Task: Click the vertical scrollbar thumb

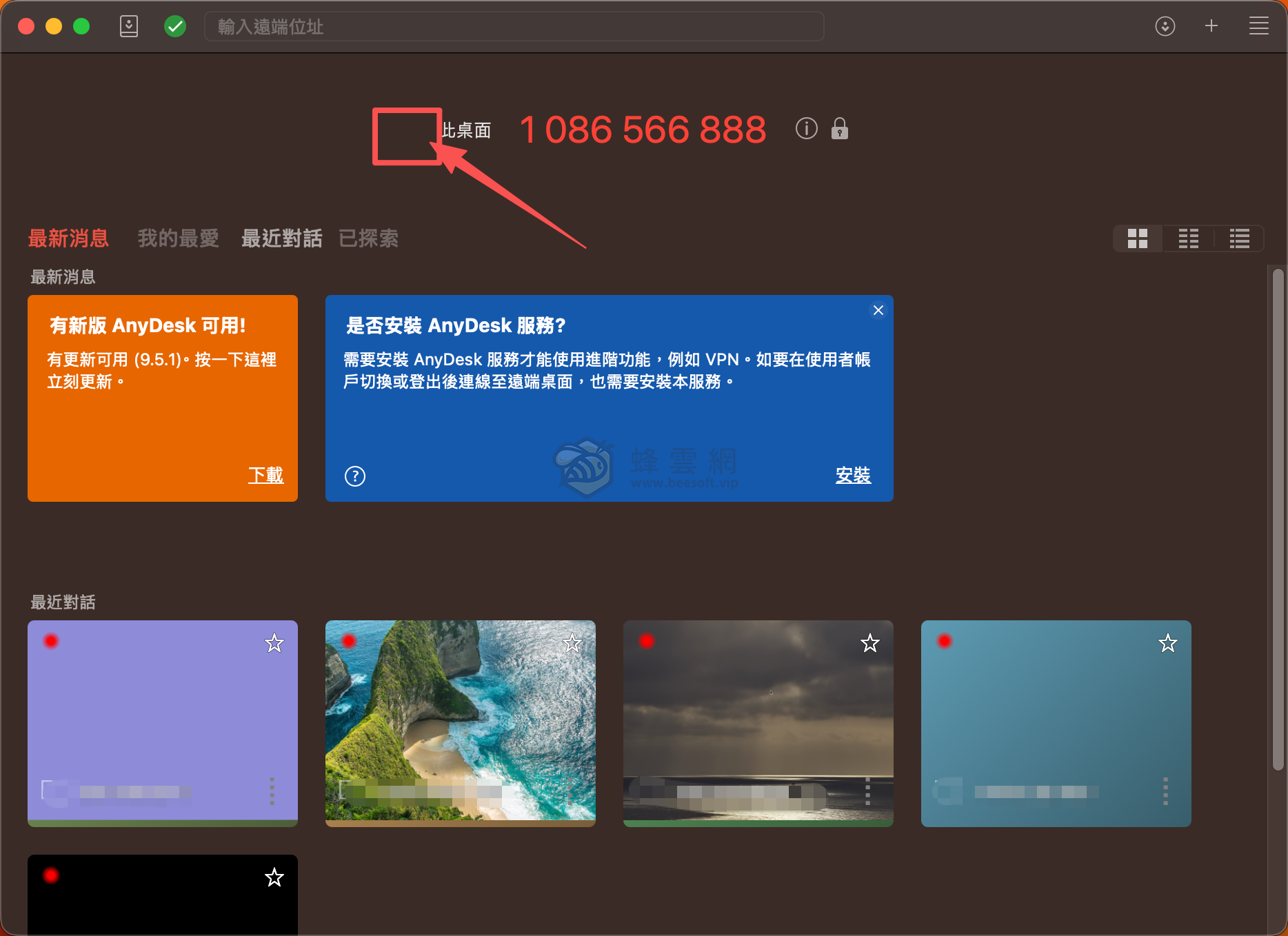Action: [x=1278, y=520]
